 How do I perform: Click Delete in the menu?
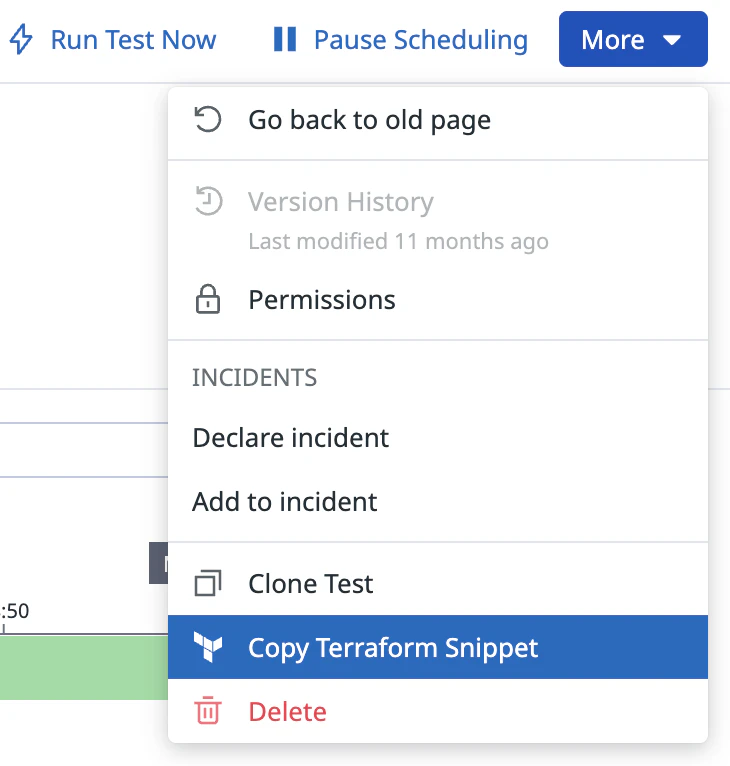287,712
